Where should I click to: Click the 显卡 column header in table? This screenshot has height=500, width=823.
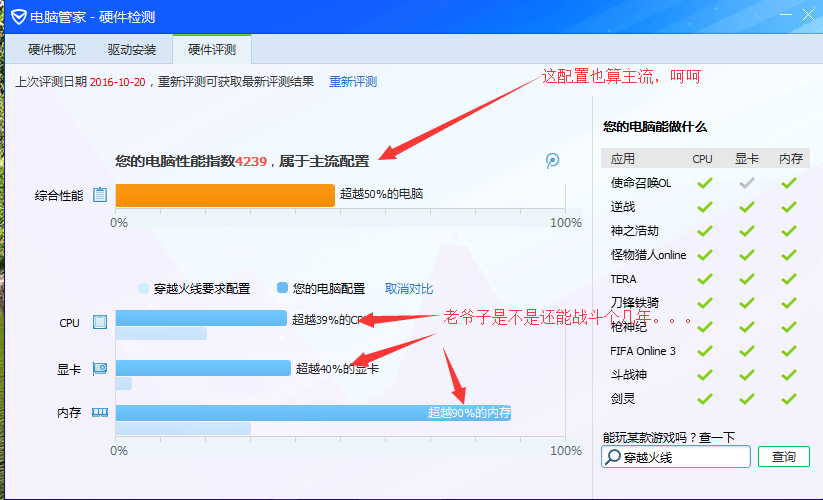[x=747, y=158]
